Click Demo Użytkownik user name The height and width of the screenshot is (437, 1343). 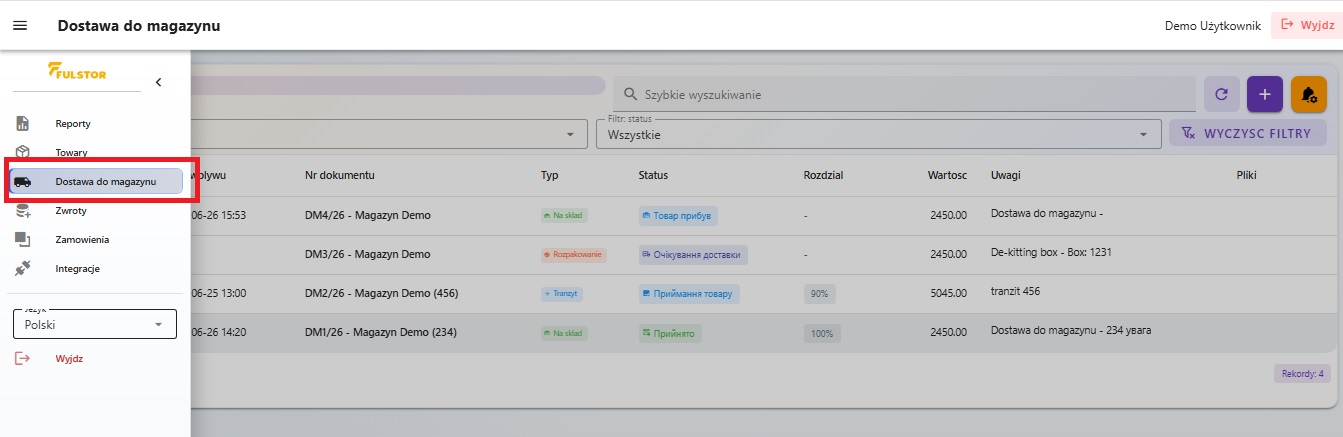point(1213,26)
